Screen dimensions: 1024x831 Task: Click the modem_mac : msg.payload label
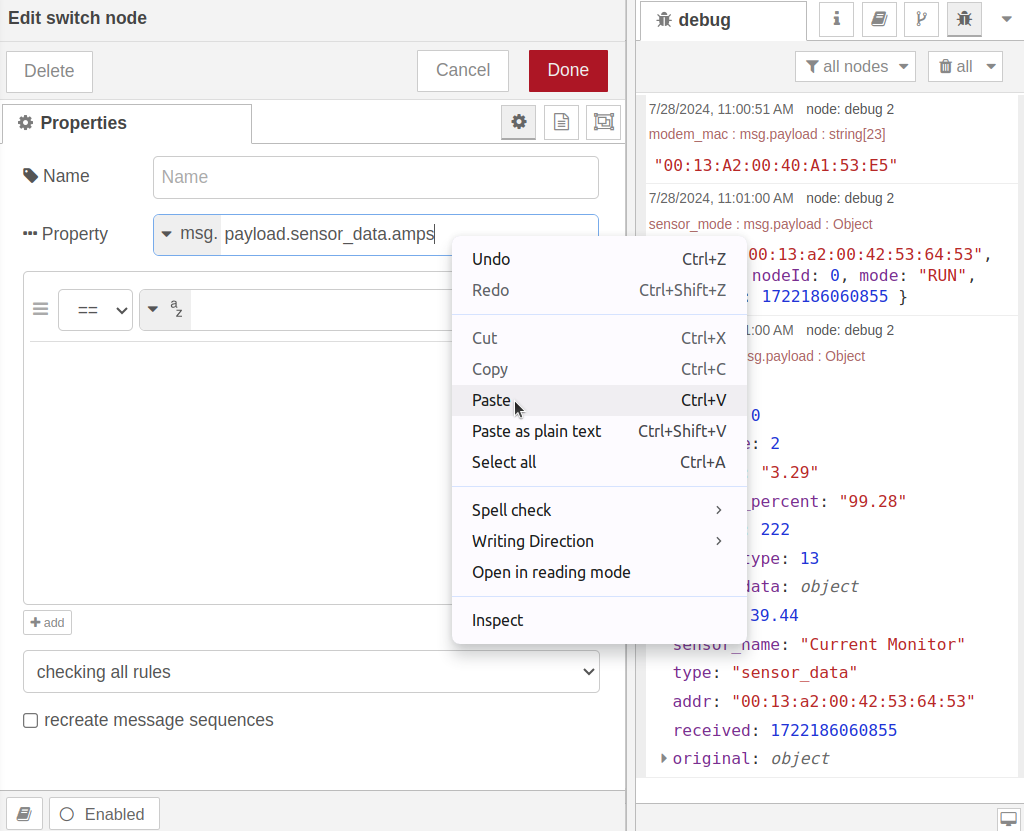tap(767, 134)
